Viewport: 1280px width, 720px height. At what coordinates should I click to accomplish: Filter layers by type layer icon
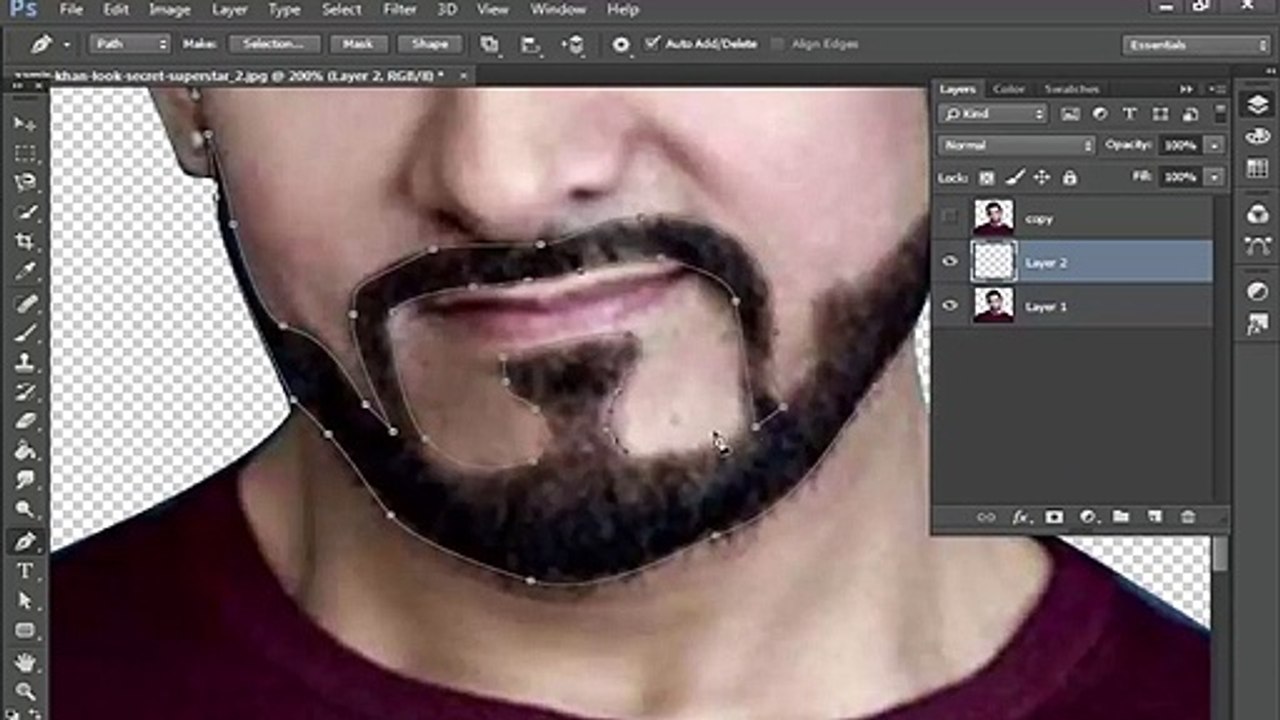[1129, 114]
